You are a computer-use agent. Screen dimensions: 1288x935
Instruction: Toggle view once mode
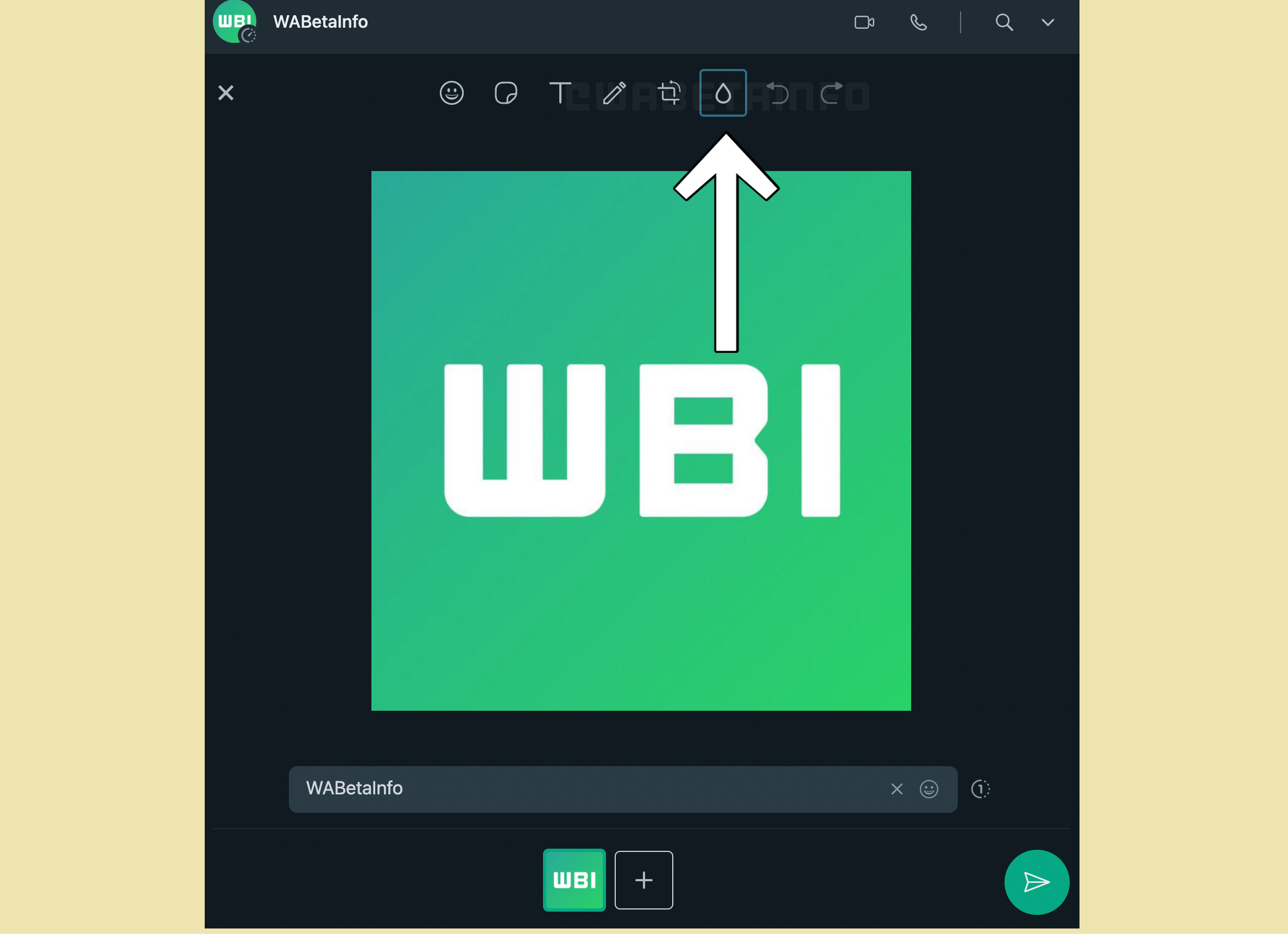pyautogui.click(x=980, y=789)
